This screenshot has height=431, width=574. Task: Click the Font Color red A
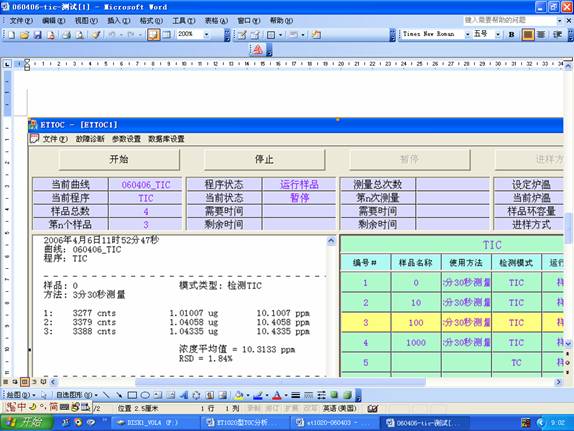(x=277, y=395)
